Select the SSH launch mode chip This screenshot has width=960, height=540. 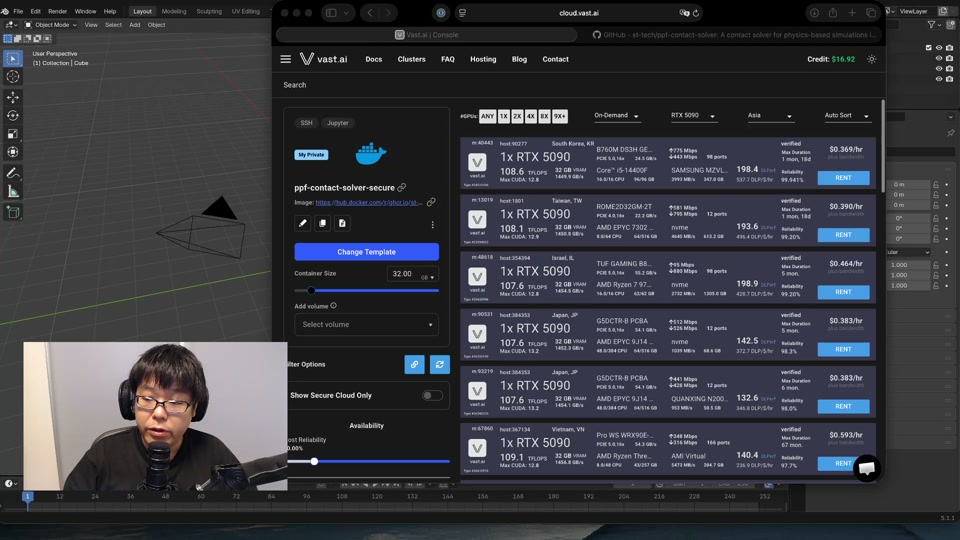click(x=306, y=123)
